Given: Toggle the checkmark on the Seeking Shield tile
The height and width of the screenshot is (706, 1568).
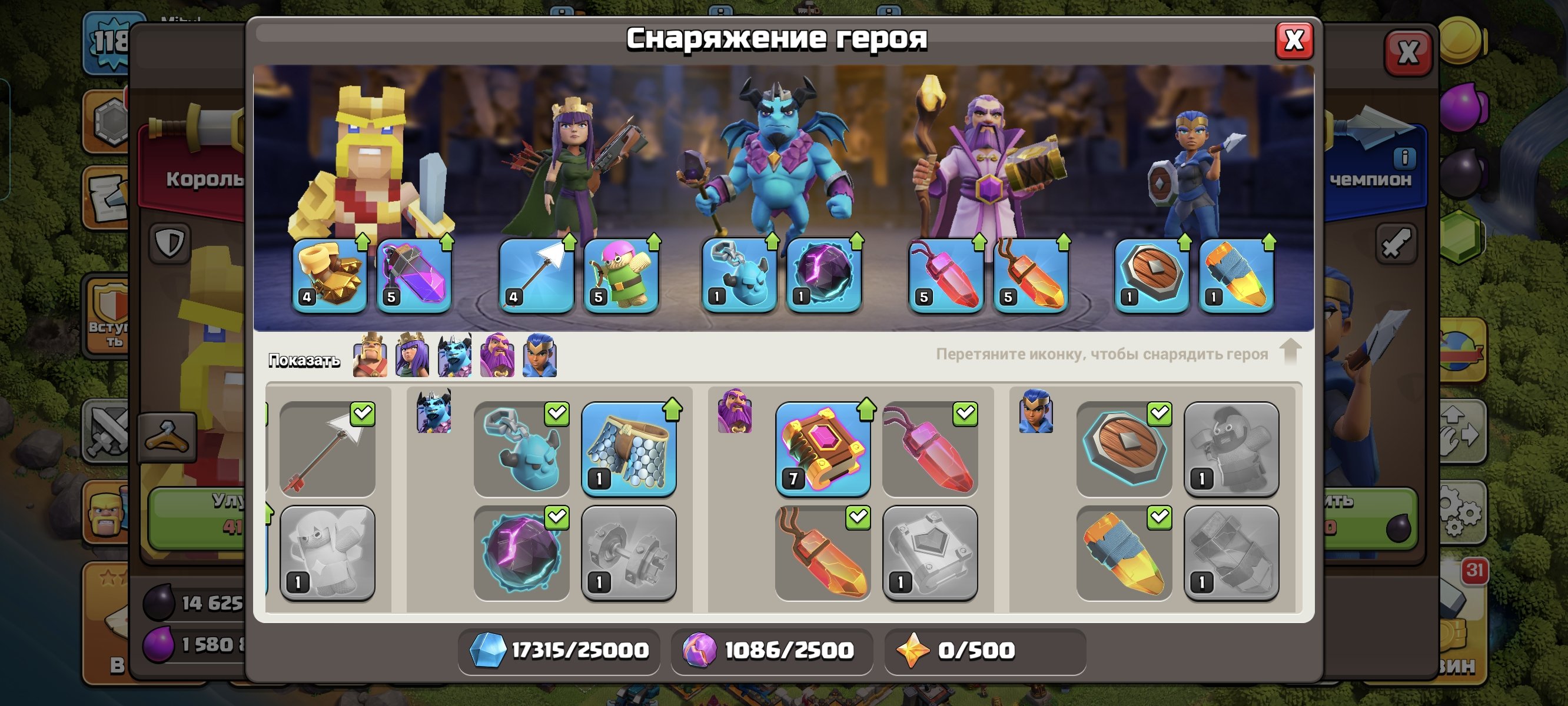Looking at the screenshot, I should (1159, 414).
